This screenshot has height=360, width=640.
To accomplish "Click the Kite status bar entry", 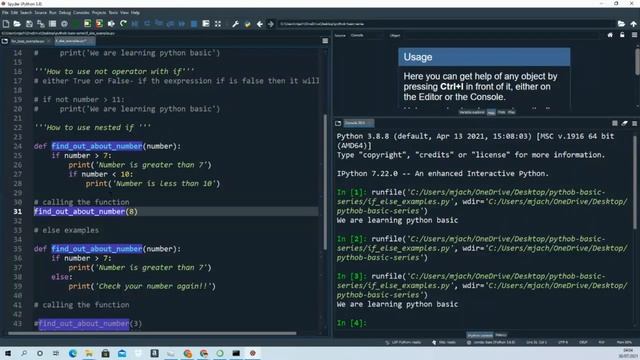I will click(444, 342).
